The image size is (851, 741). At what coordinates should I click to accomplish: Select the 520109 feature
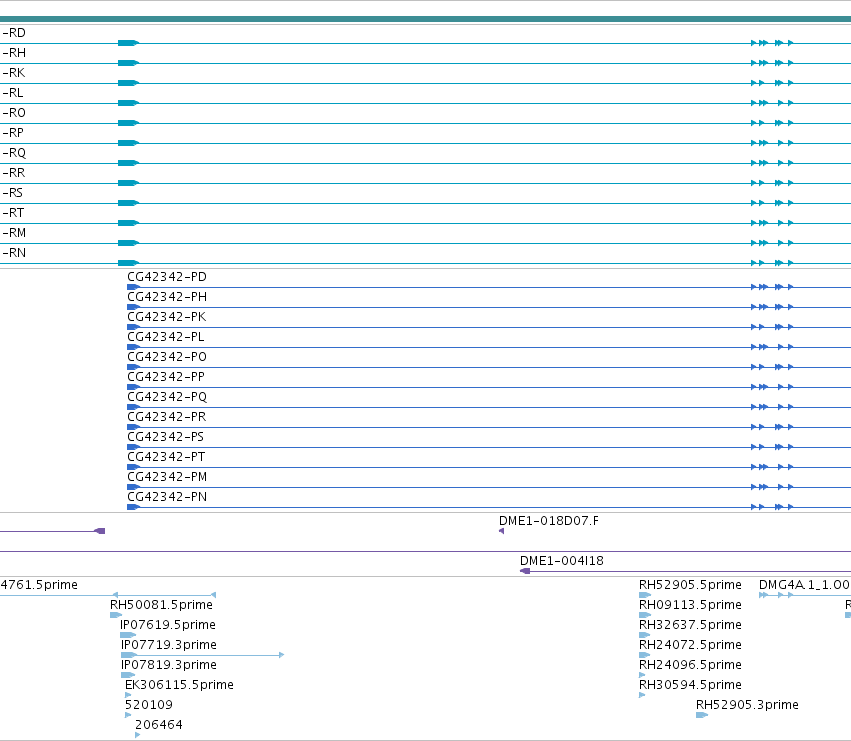(149, 705)
